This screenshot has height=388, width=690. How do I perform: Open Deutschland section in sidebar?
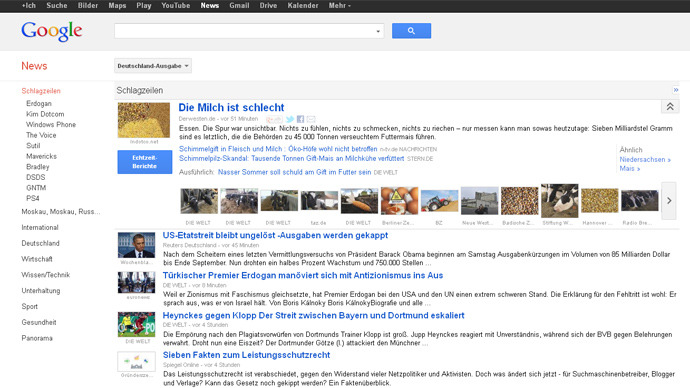pos(40,243)
